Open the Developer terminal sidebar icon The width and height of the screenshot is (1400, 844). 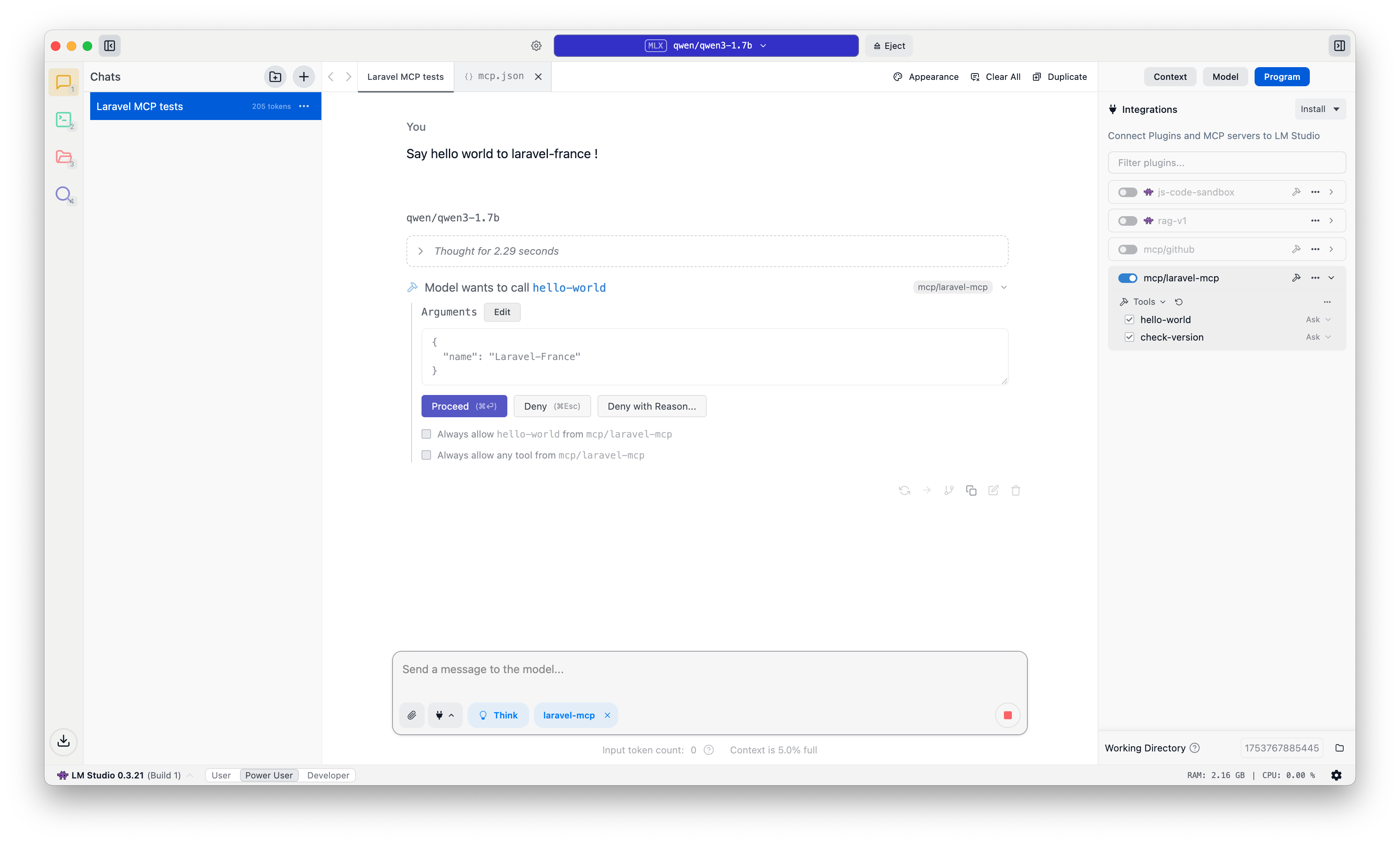64,120
